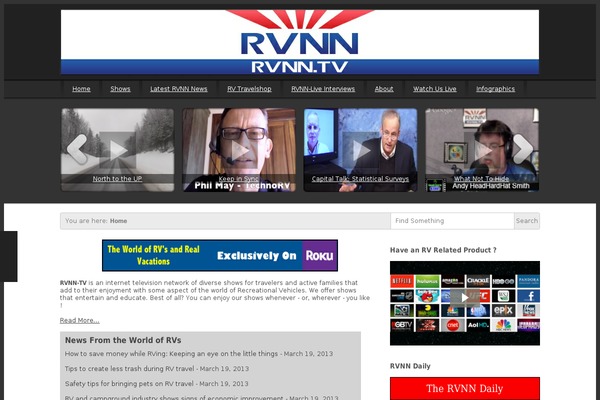Click the Read More link
This screenshot has width=600, height=400.
click(x=80, y=320)
